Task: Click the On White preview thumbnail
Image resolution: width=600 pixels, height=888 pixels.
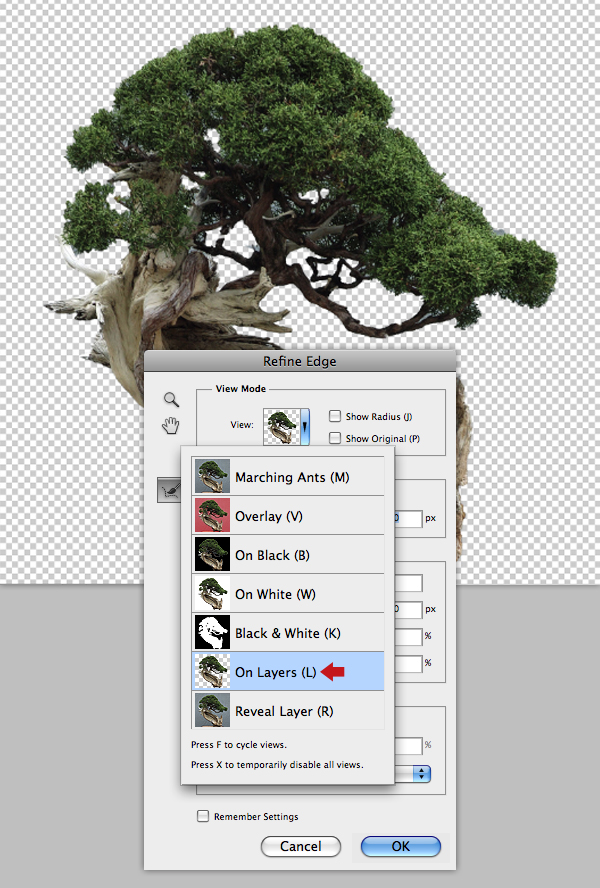Action: pyautogui.click(x=212, y=594)
